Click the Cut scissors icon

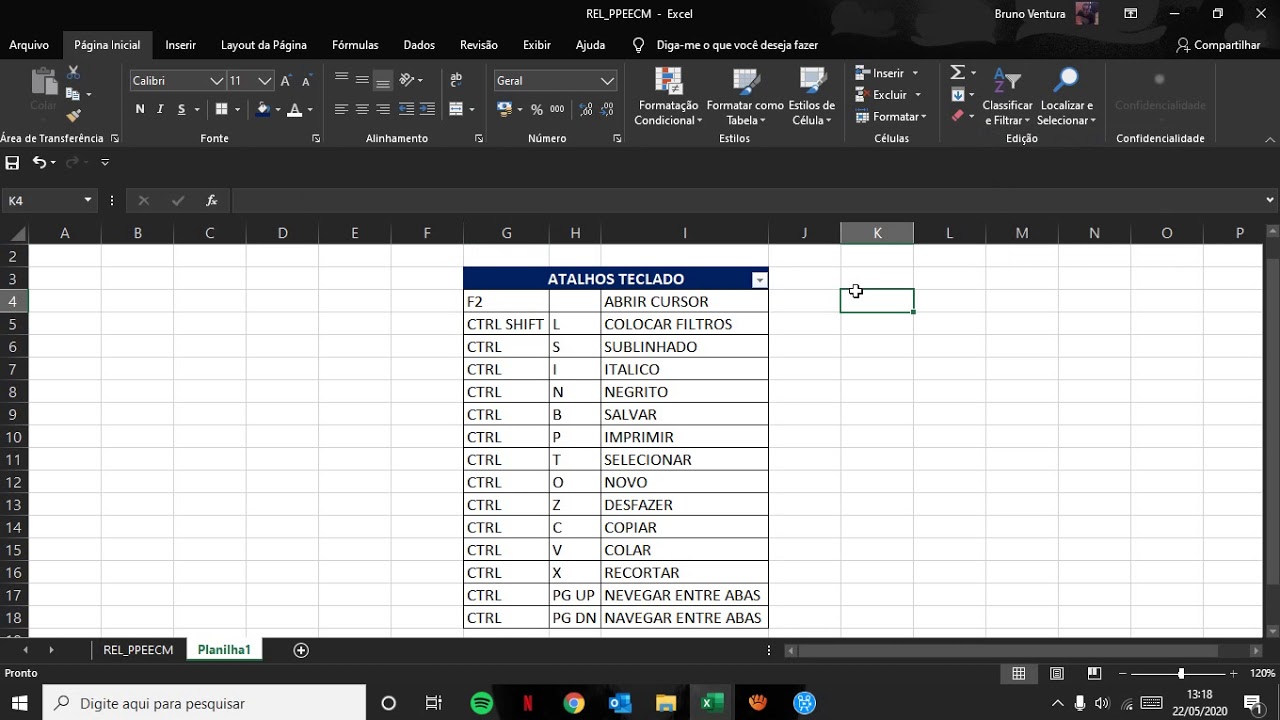pyautogui.click(x=73, y=73)
